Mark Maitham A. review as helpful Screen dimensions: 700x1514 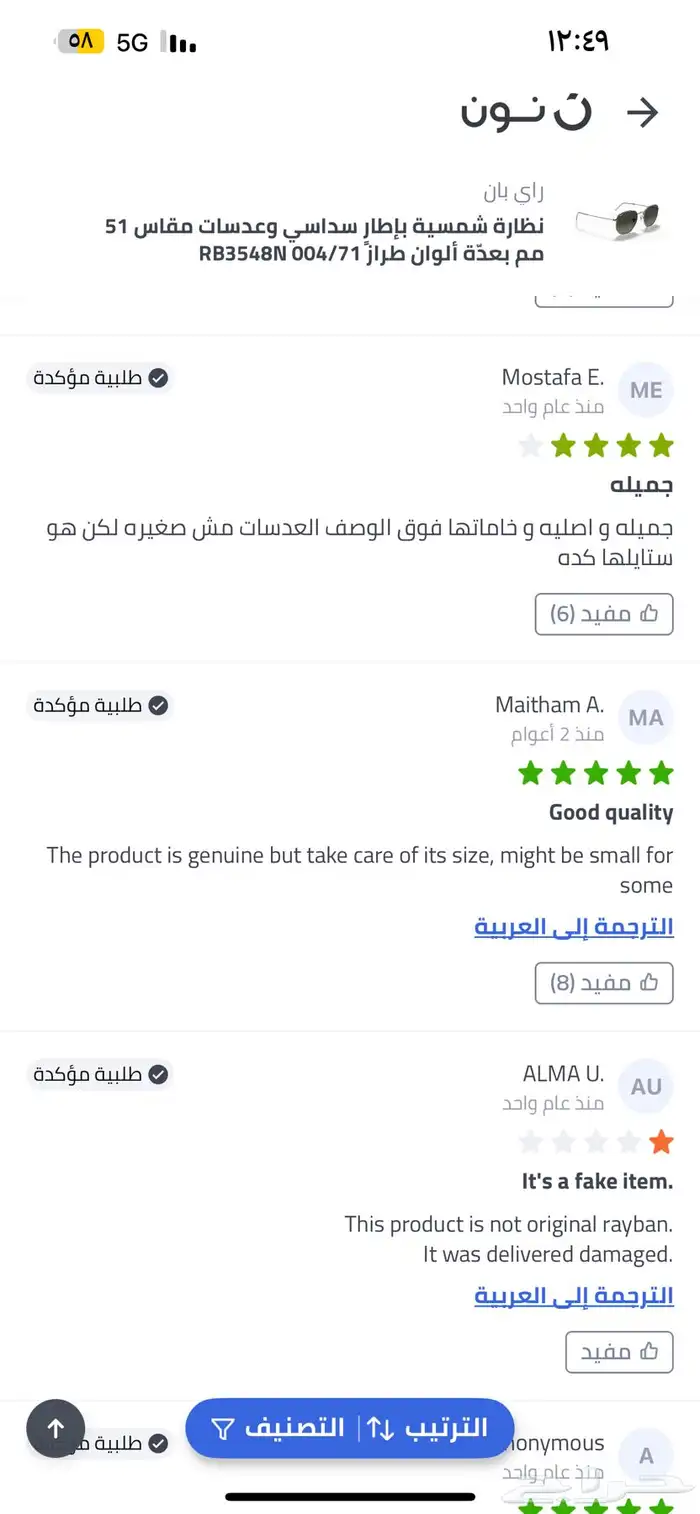(604, 983)
